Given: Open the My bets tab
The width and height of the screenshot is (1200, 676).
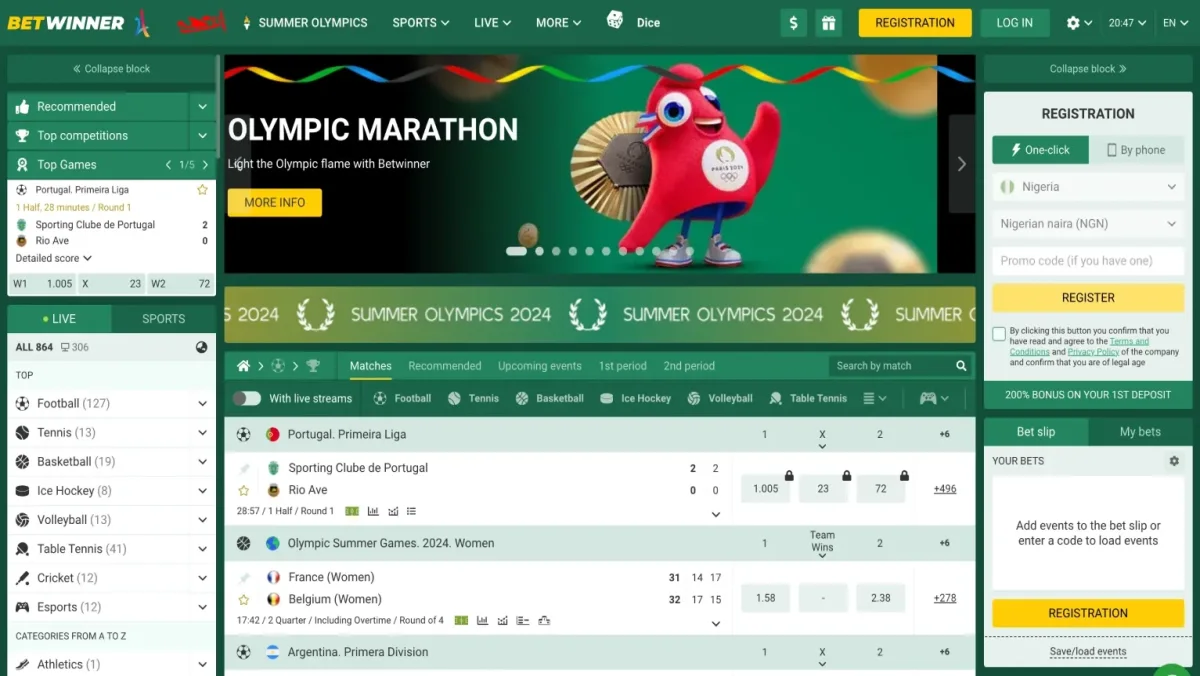Looking at the screenshot, I should tap(1140, 432).
